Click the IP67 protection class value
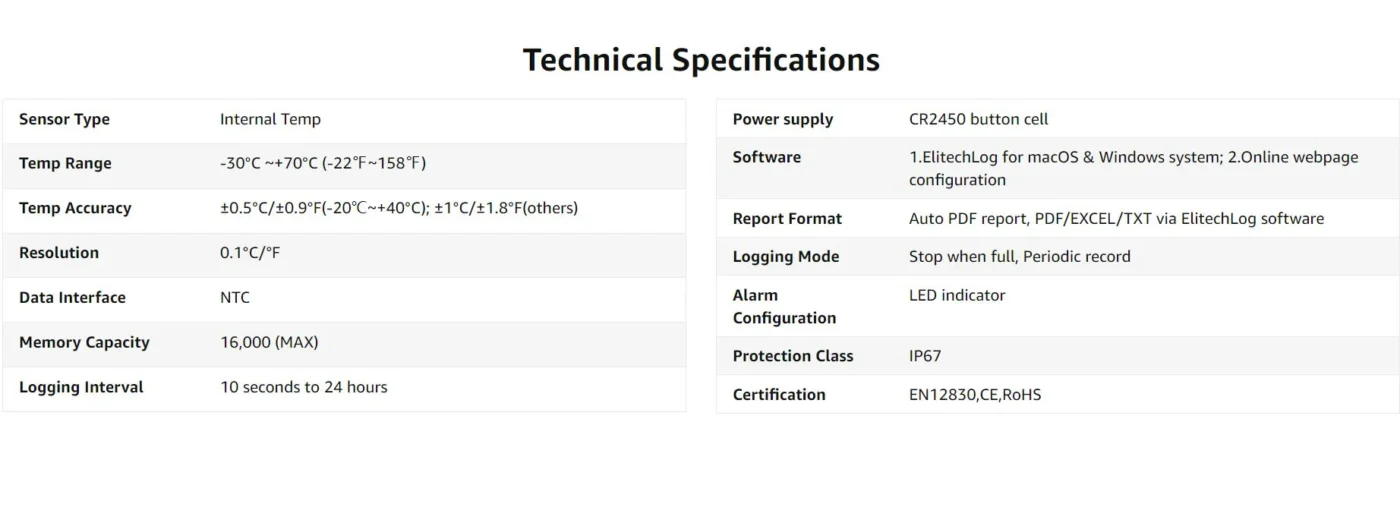 (925, 356)
